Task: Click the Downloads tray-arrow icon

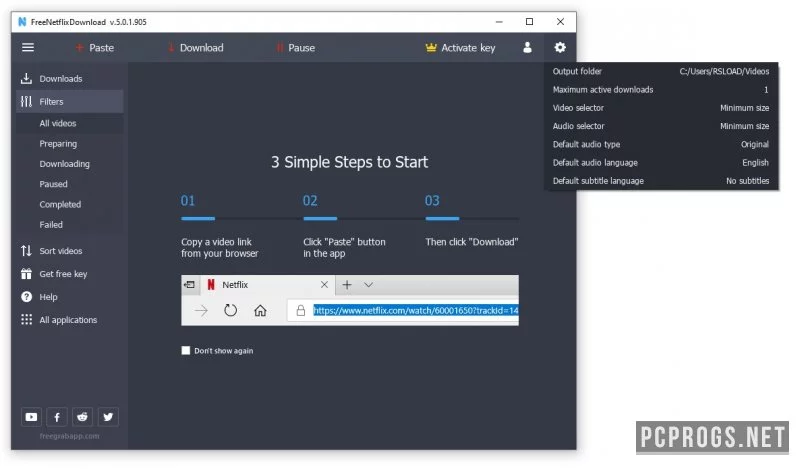Action: pyautogui.click(x=26, y=79)
